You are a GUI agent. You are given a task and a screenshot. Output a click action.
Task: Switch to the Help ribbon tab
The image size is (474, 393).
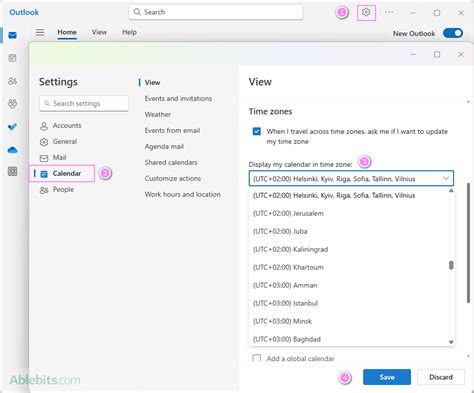tap(129, 32)
